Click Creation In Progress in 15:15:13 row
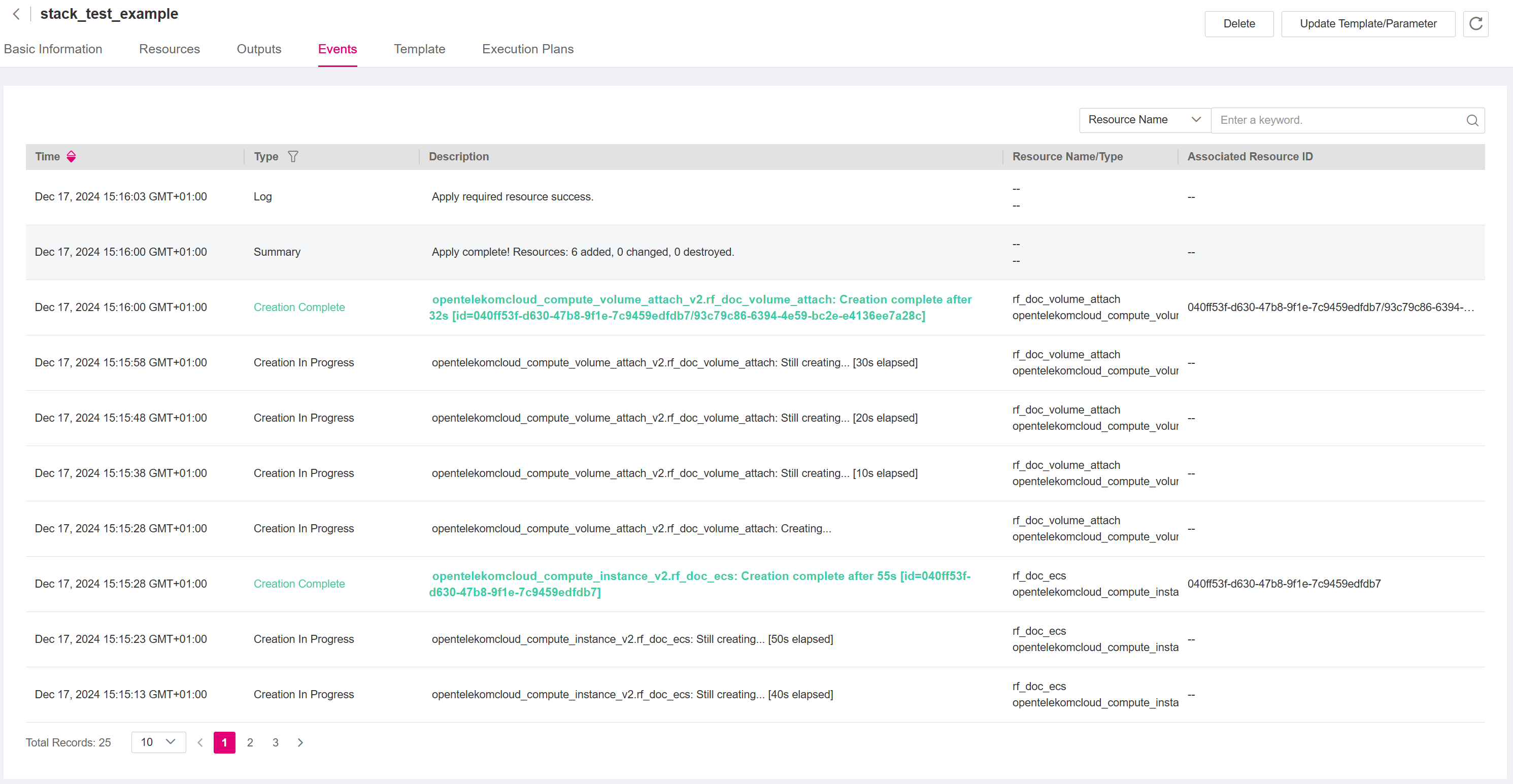 tap(304, 694)
